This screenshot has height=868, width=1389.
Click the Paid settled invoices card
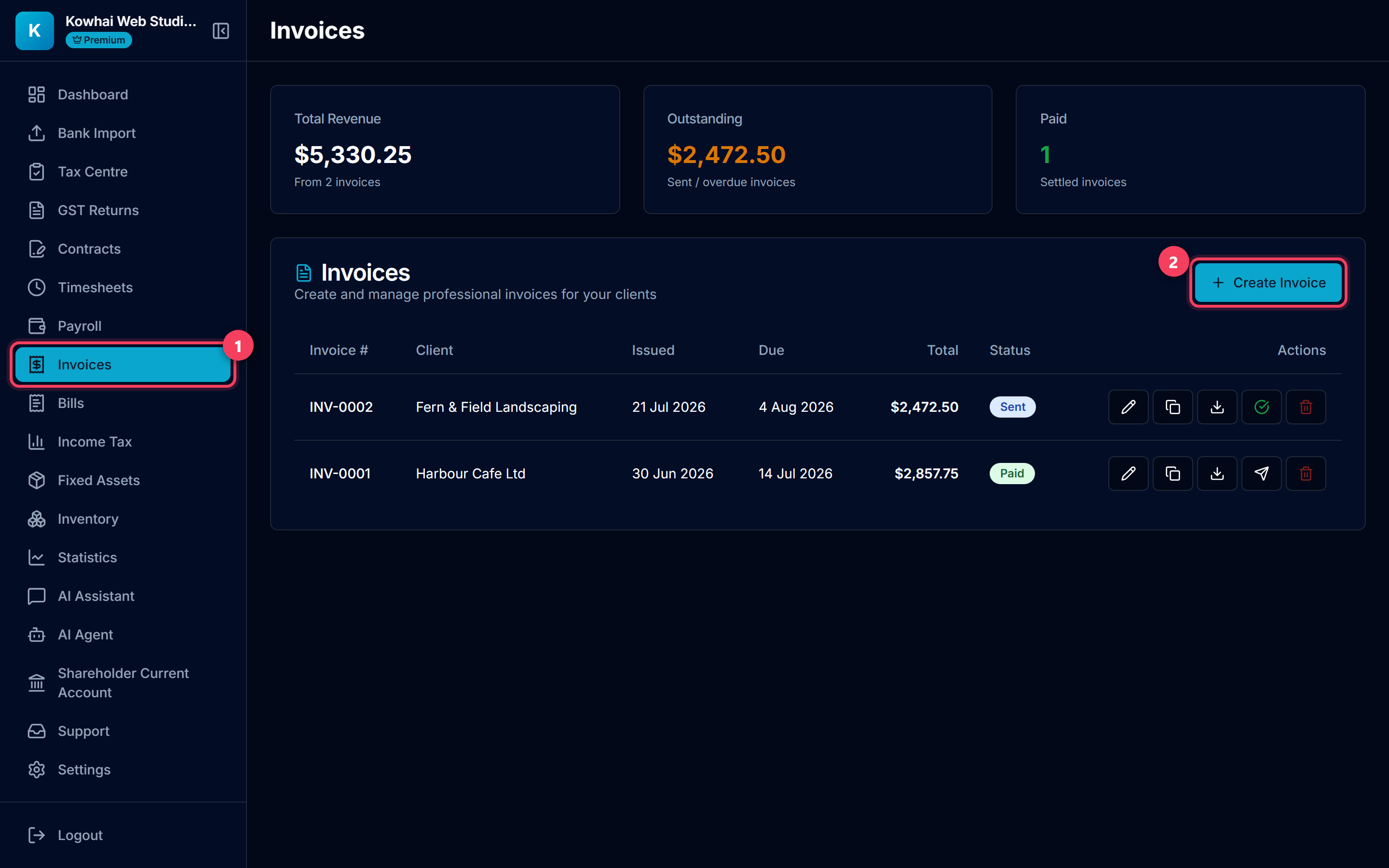(1190, 149)
